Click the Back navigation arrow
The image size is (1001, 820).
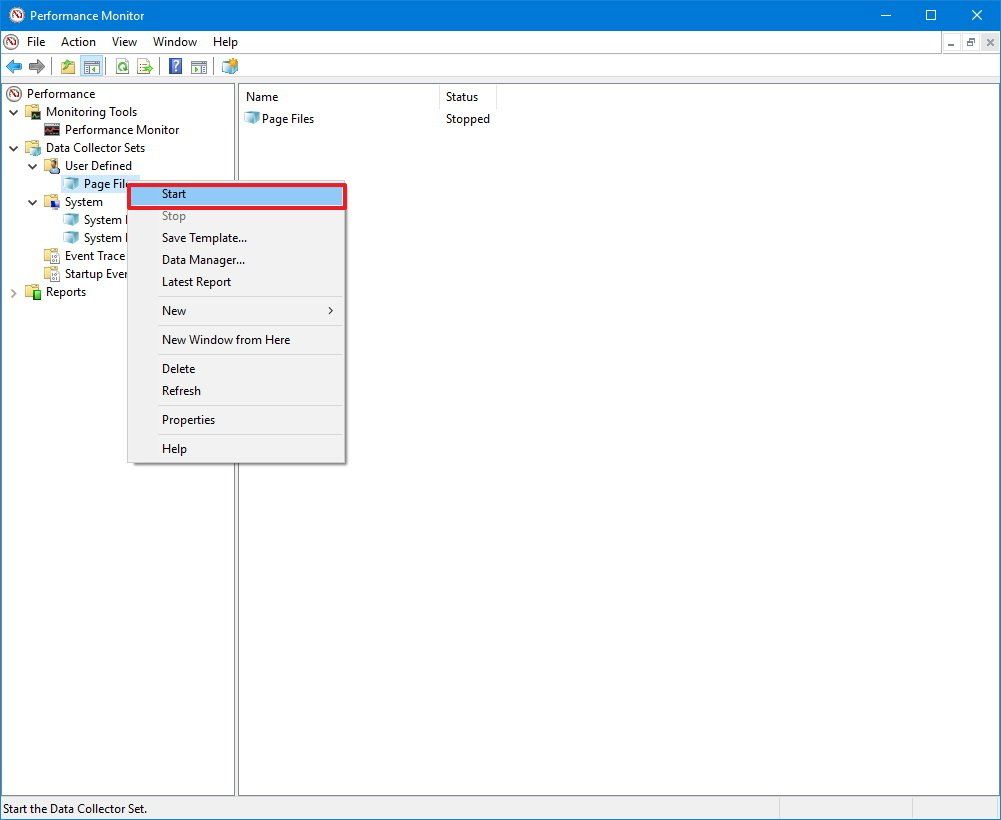[14, 66]
